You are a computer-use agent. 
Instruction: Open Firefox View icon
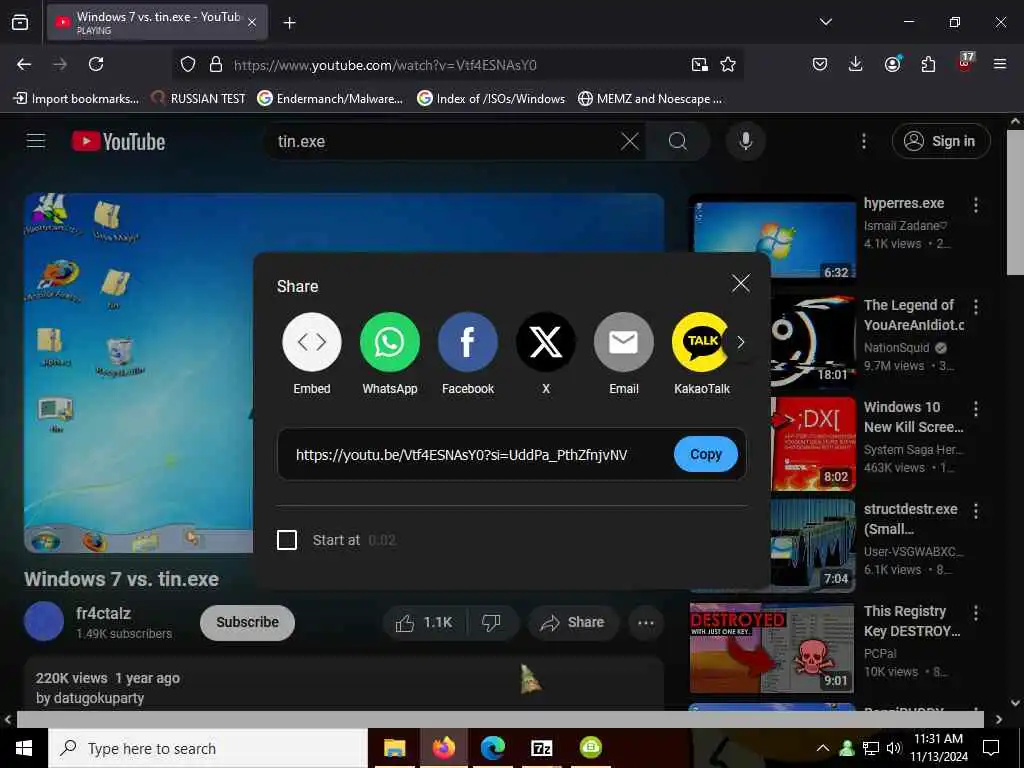(20, 22)
